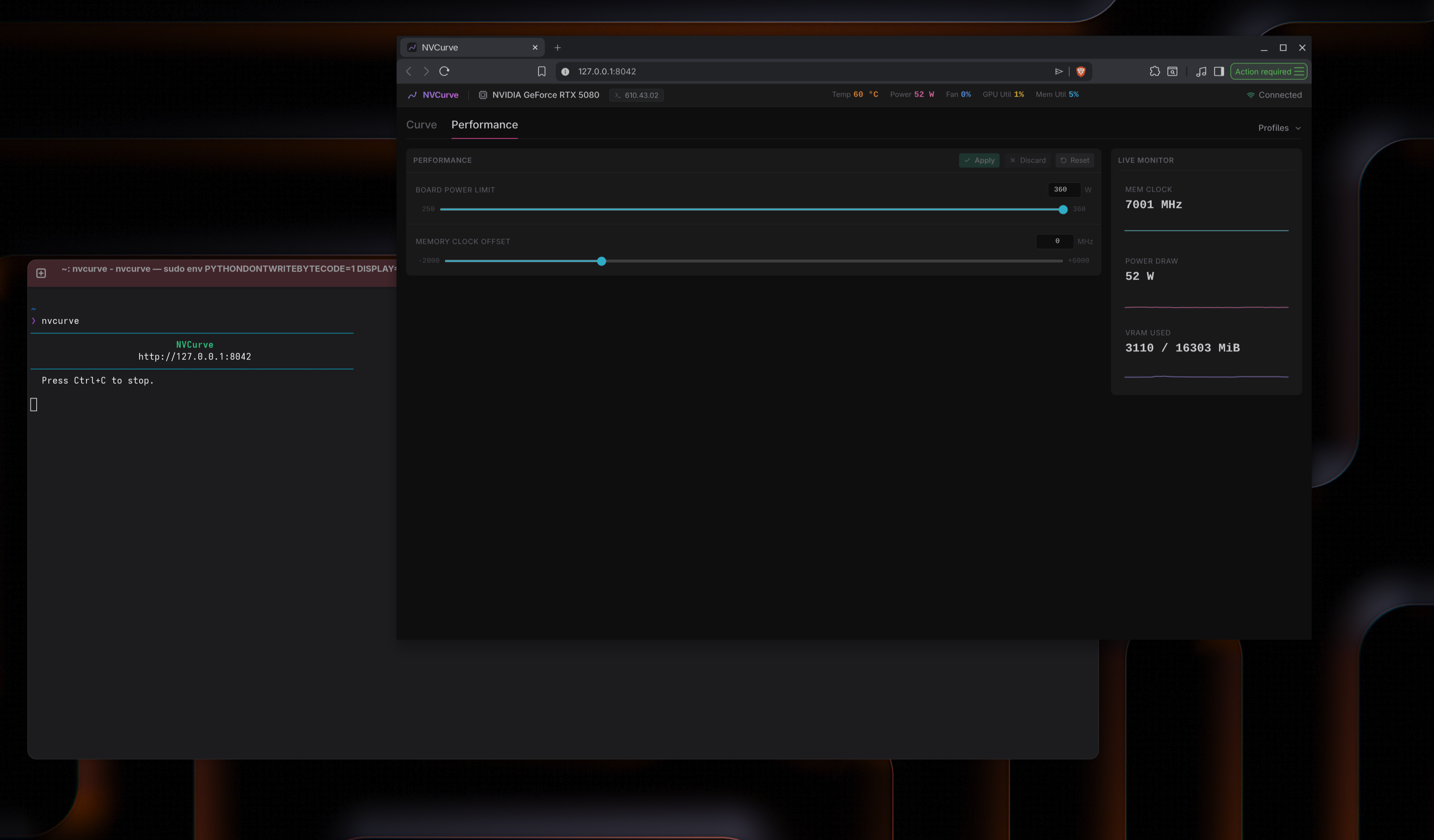Open a new browser tab
Viewport: 1434px width, 840px height.
(x=558, y=48)
